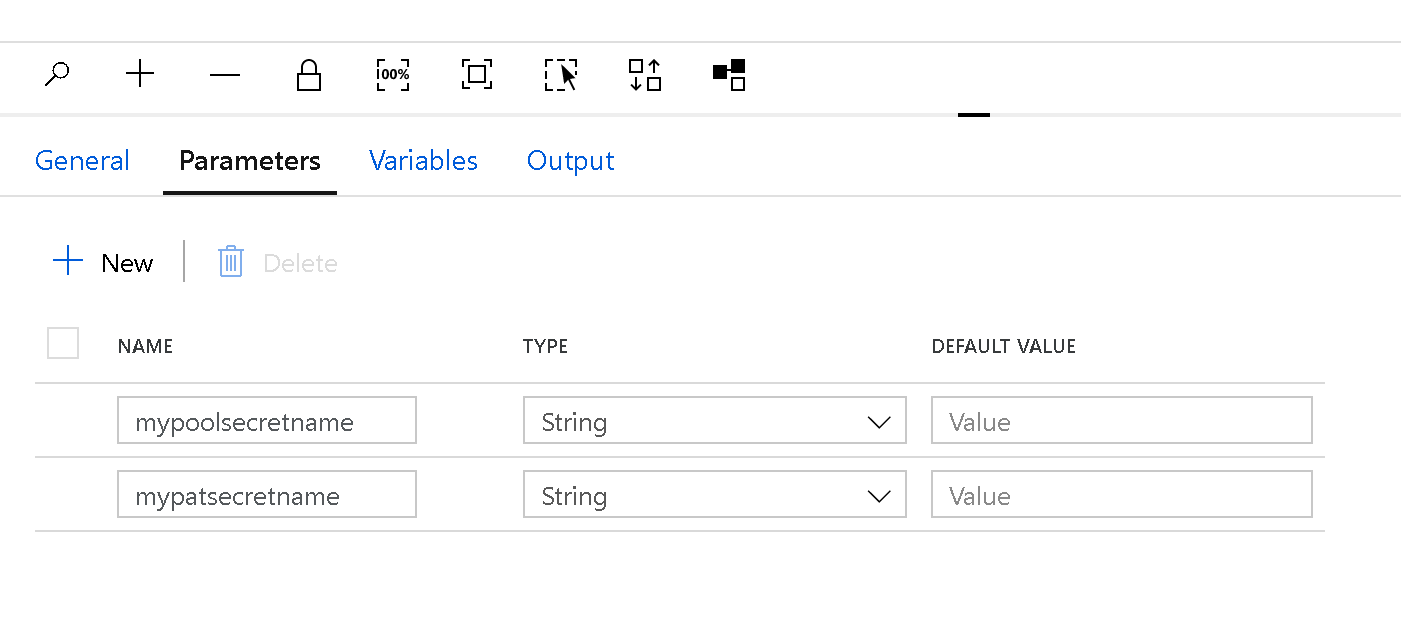Reset zoom to 100 percent

click(x=392, y=74)
